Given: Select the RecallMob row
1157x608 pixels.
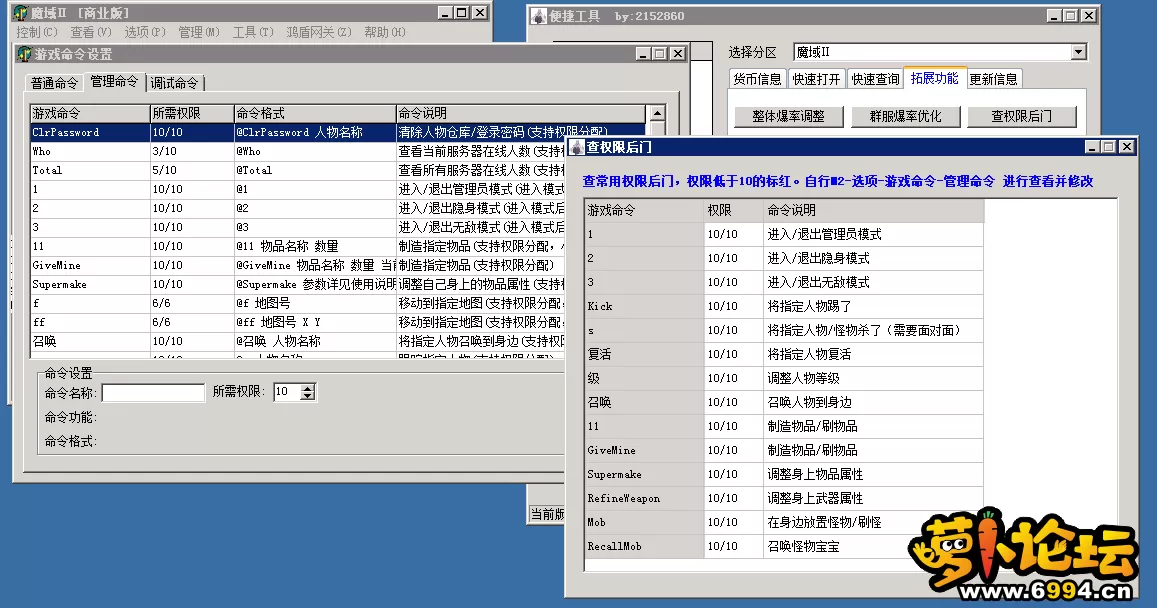Looking at the screenshot, I should (x=784, y=546).
